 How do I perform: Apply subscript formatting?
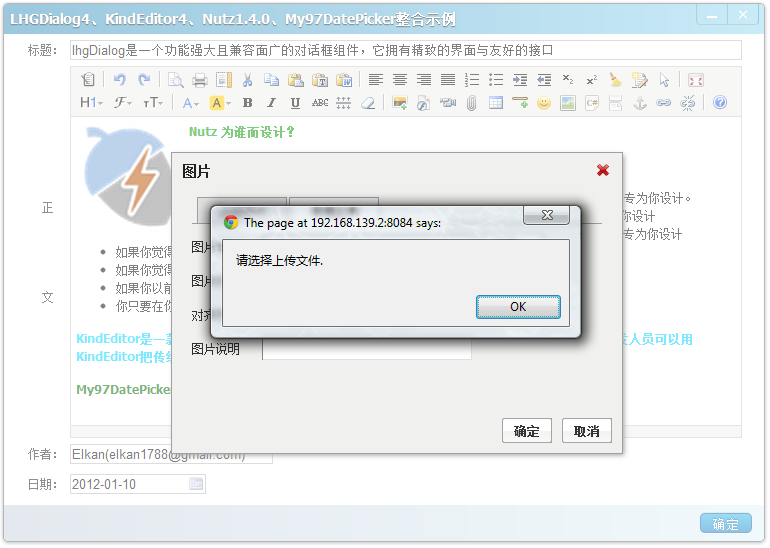tap(568, 80)
